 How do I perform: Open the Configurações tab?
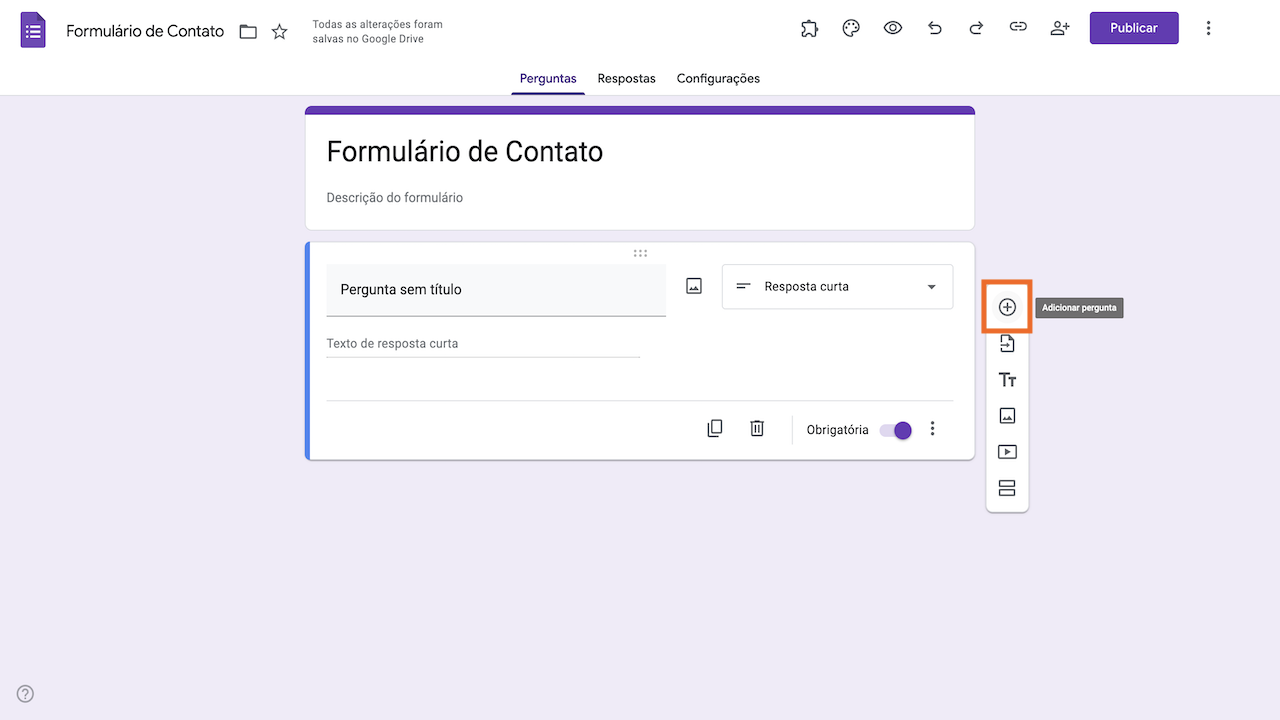click(718, 79)
